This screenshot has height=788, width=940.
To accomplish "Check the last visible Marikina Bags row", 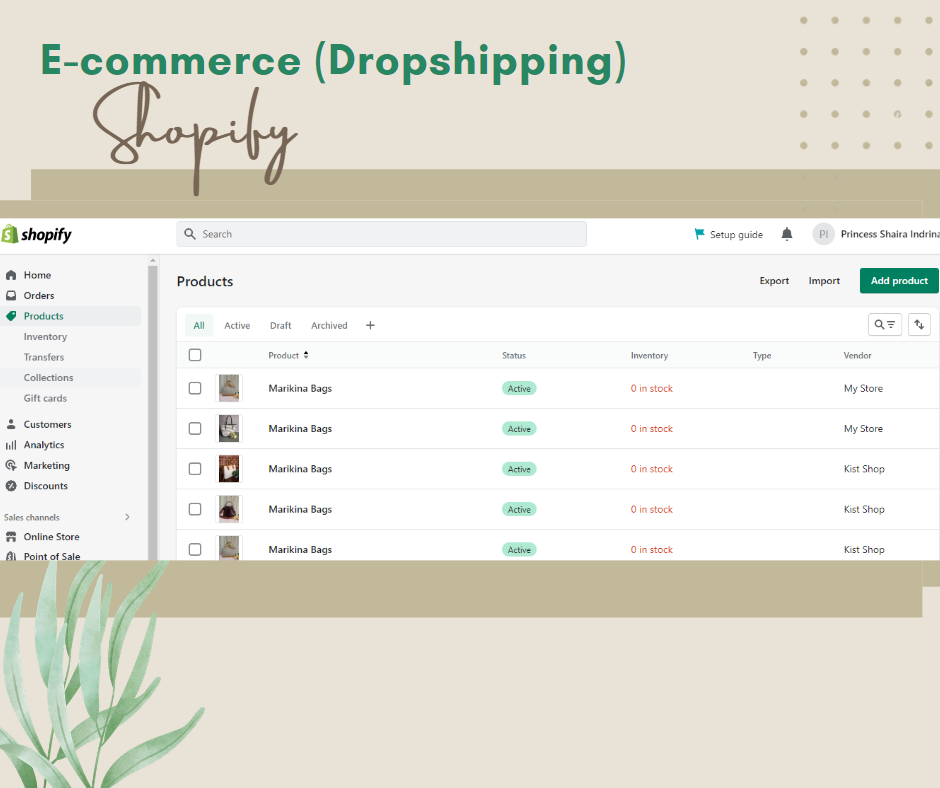I will pyautogui.click(x=195, y=549).
